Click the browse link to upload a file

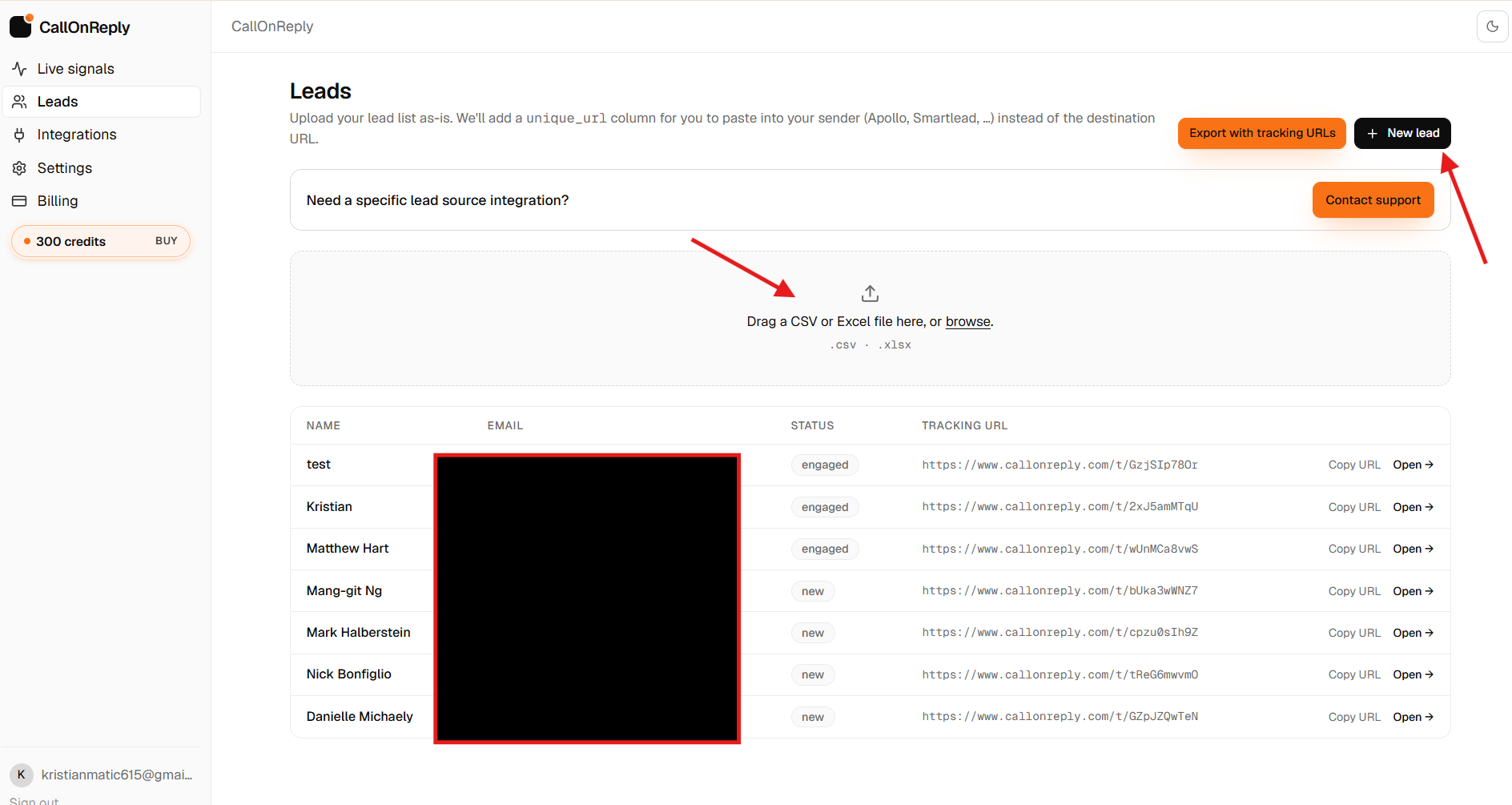coord(967,321)
